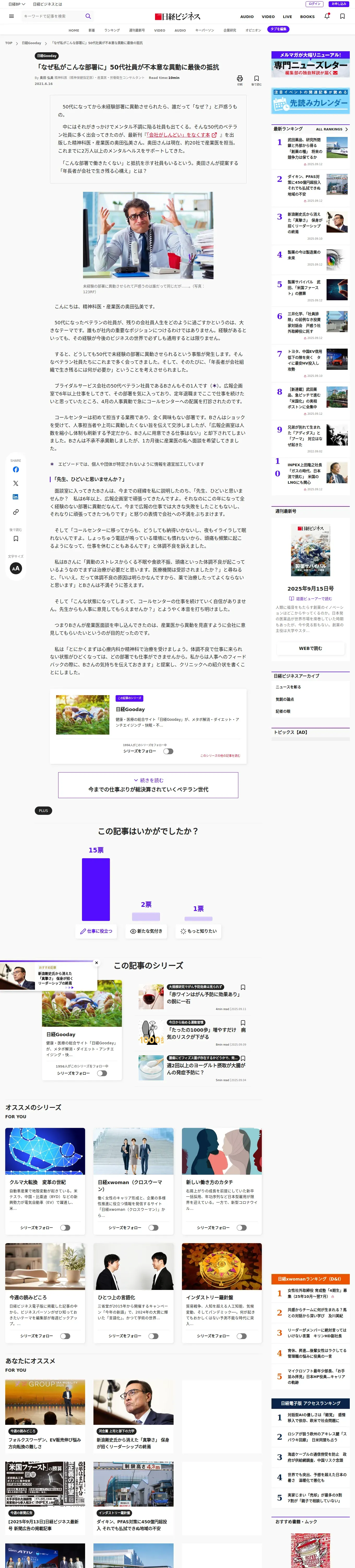The width and height of the screenshot is (355, 1568).
Task: Open the 2025年9月15日号 magazine cover
Action: [310, 550]
